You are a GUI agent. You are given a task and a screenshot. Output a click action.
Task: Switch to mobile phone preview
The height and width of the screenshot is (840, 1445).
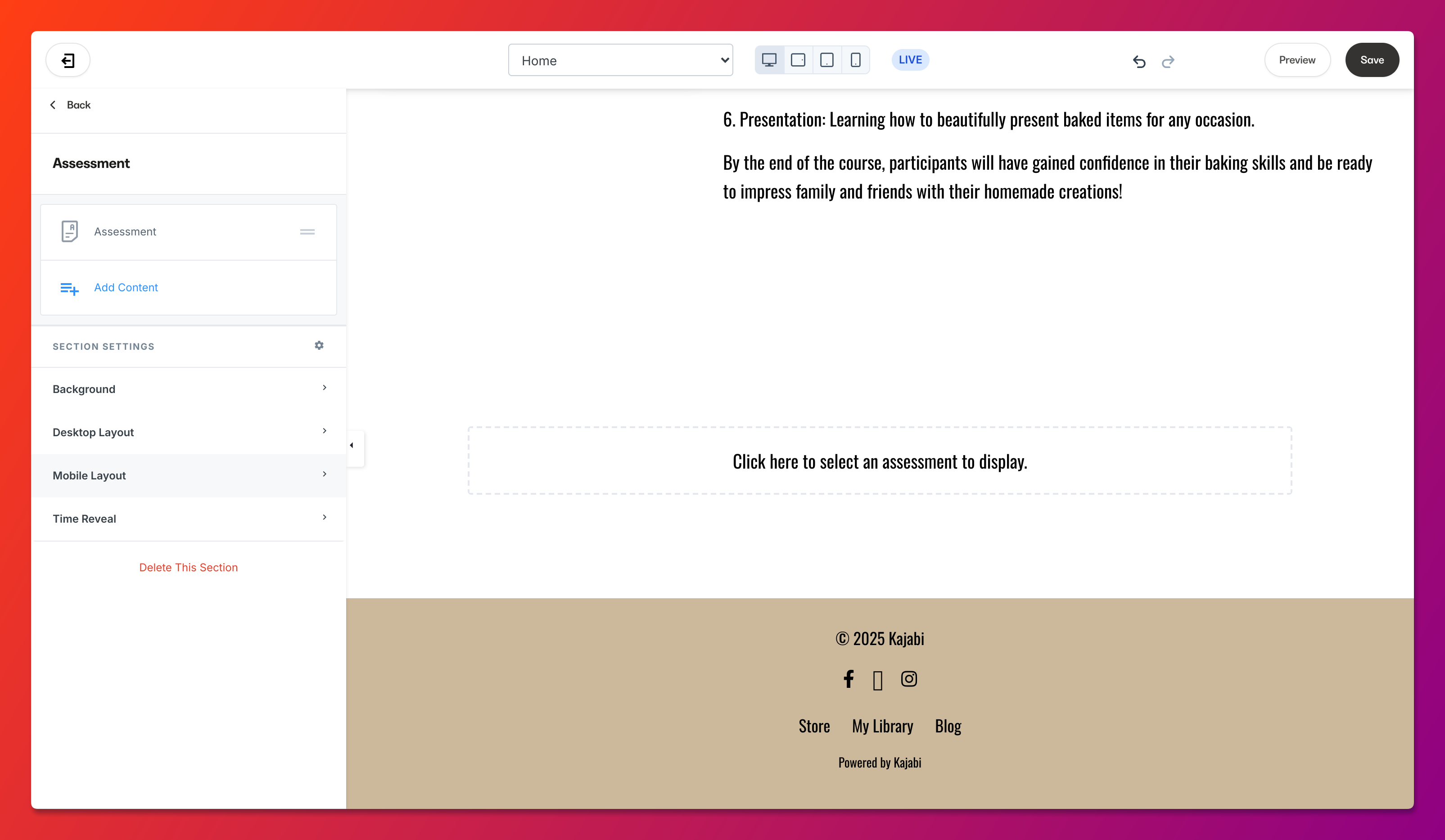tap(855, 60)
